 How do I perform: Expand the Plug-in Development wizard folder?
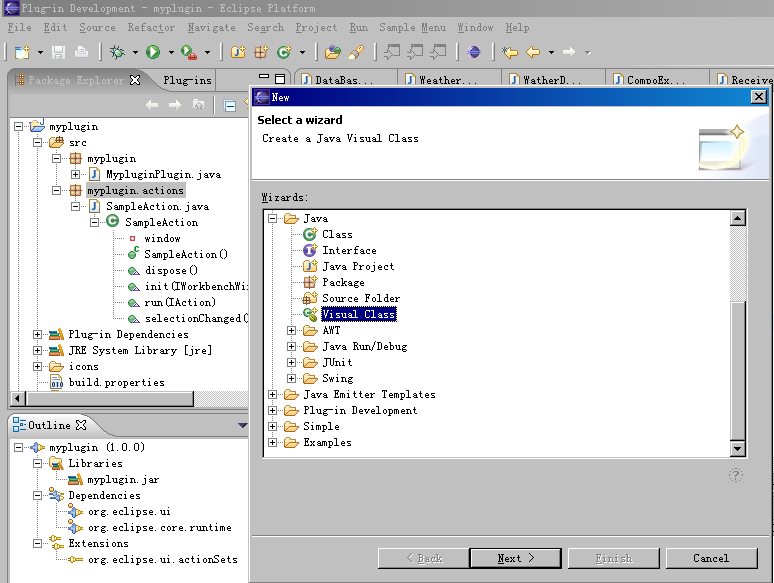click(272, 410)
